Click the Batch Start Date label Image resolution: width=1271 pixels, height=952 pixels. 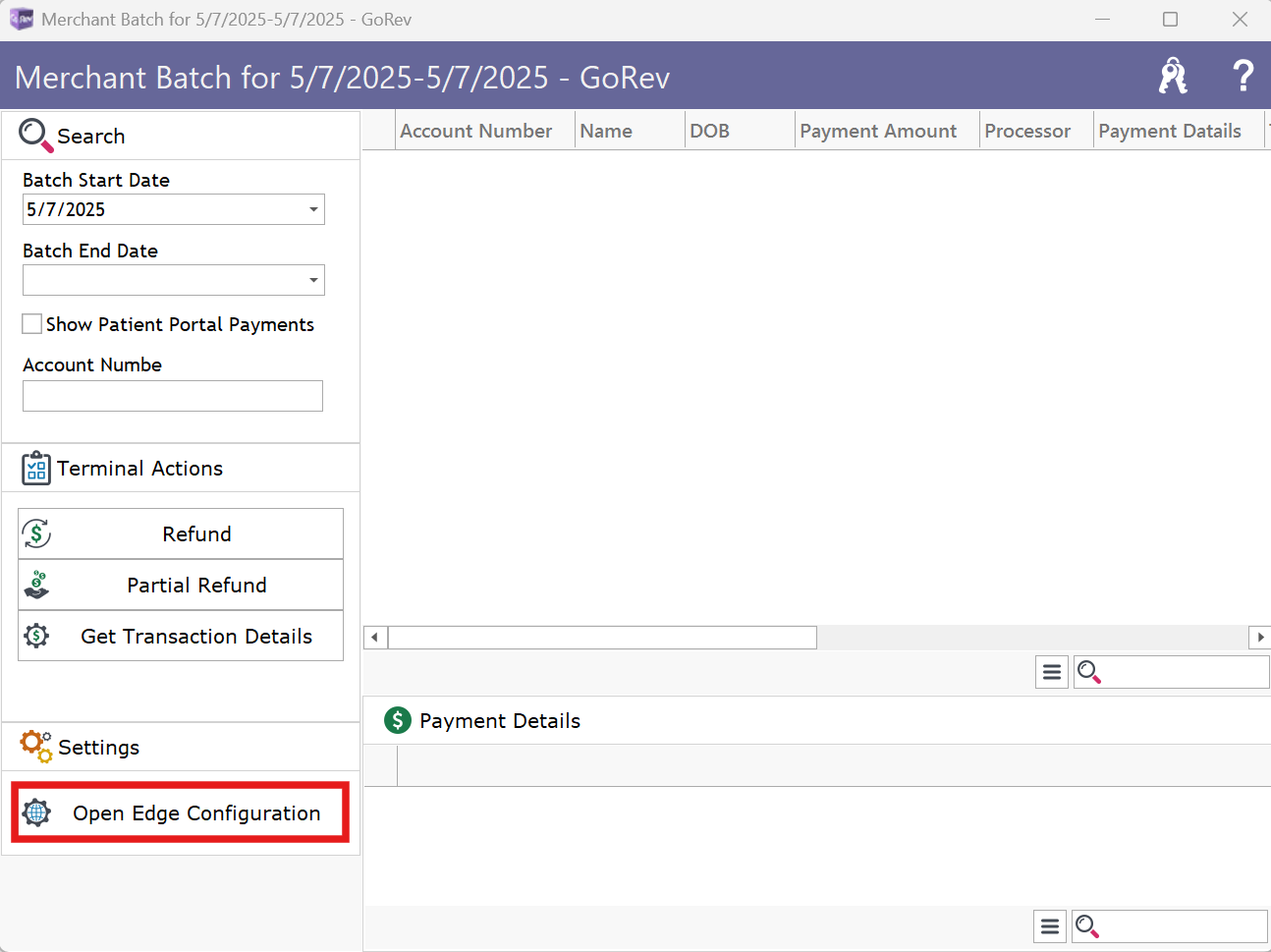pyautogui.click(x=96, y=180)
